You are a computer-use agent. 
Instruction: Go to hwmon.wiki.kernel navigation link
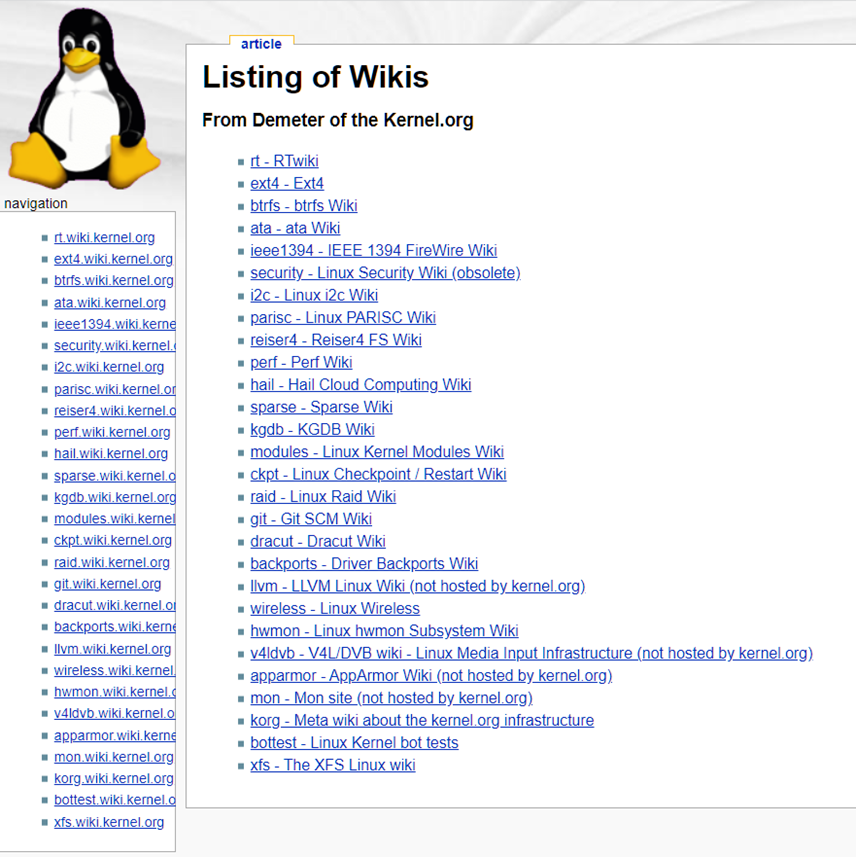tap(115, 692)
